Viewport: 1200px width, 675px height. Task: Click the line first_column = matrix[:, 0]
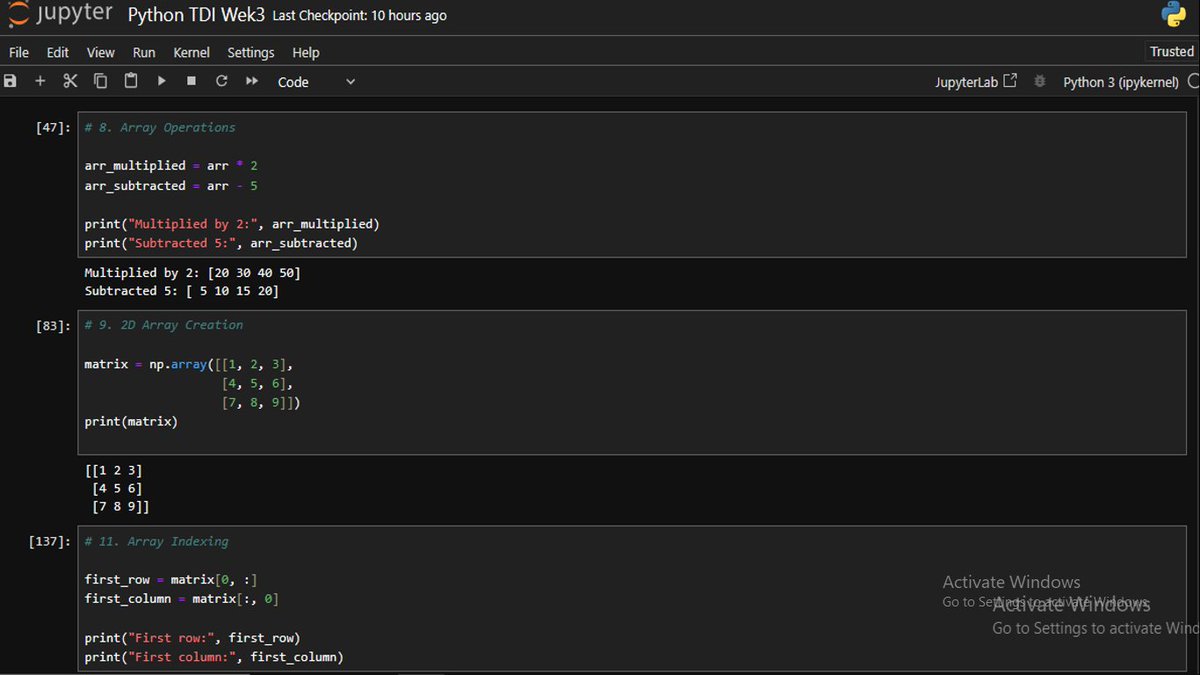tap(182, 599)
